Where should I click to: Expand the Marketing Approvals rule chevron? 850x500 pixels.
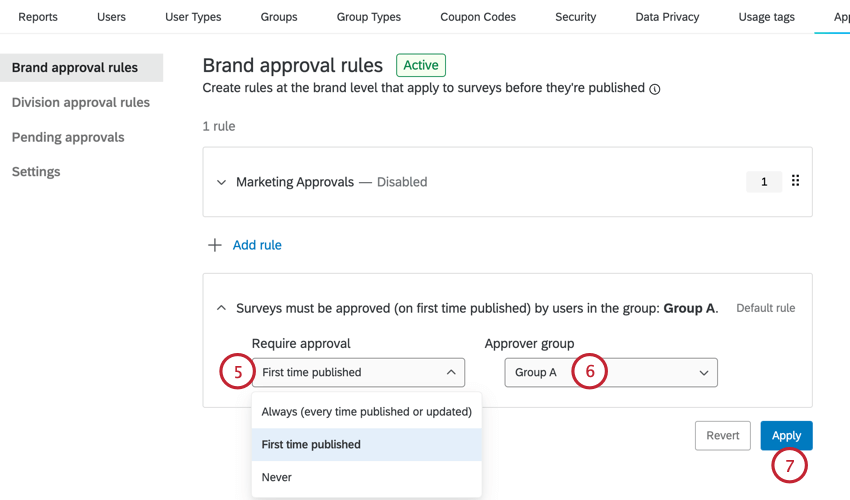point(221,182)
